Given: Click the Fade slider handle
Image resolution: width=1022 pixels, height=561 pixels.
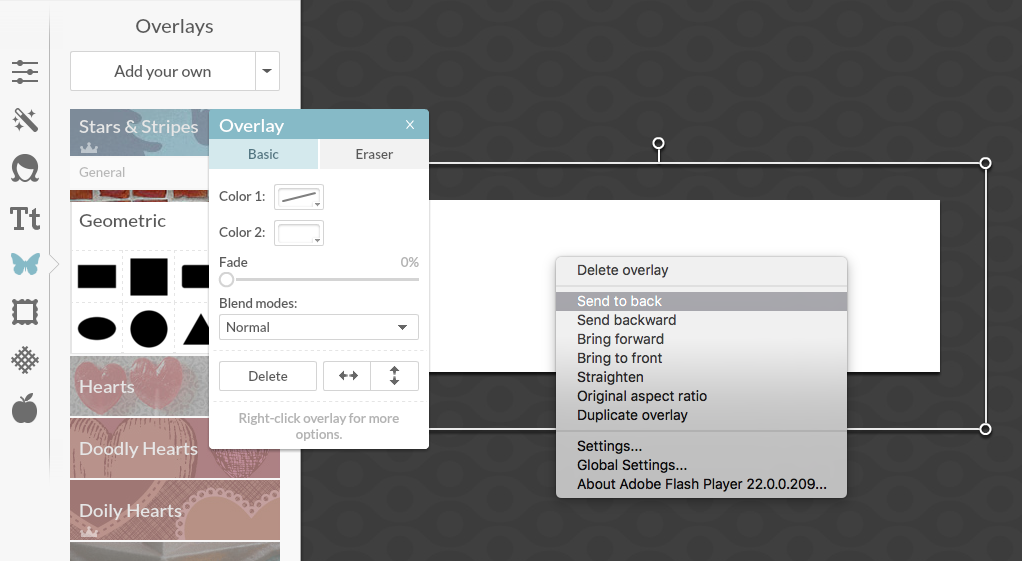Looking at the screenshot, I should pyautogui.click(x=227, y=280).
